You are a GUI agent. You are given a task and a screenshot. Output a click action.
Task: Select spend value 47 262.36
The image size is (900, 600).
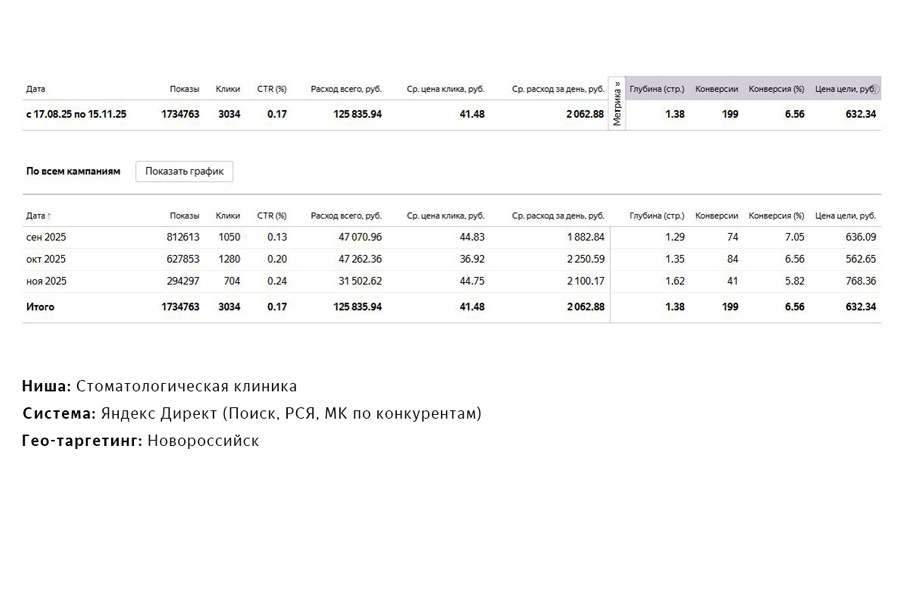click(x=360, y=259)
